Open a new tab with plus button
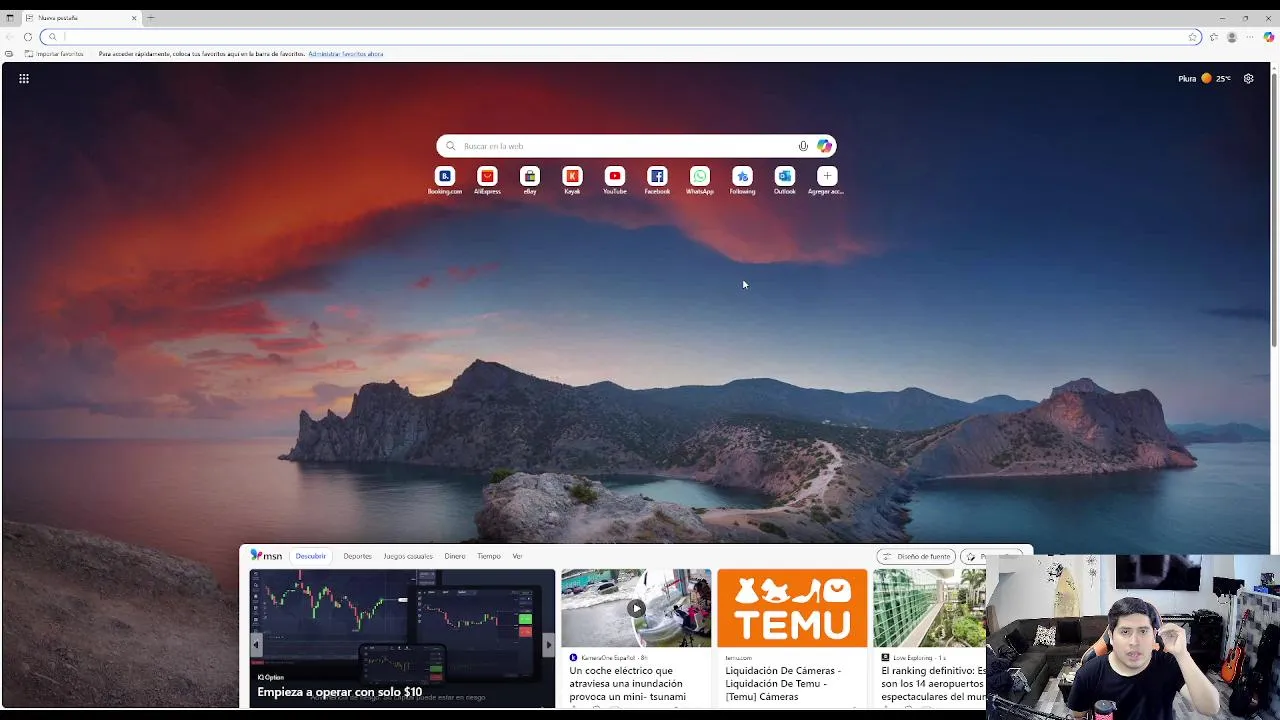This screenshot has width=1280, height=720. tap(151, 18)
